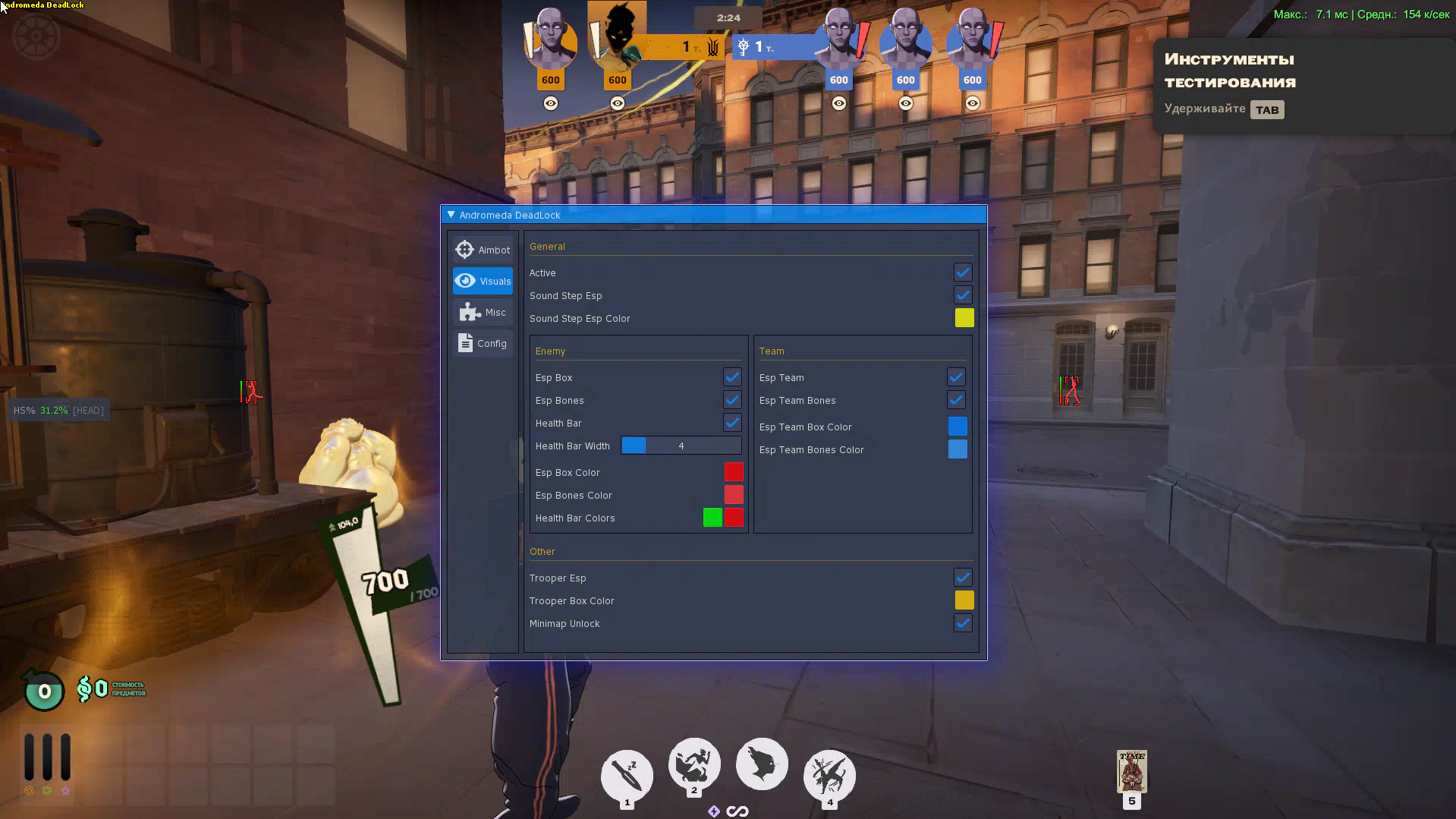Open the Sound Step Esp Color swatch
The width and height of the screenshot is (1456, 819).
click(x=964, y=318)
